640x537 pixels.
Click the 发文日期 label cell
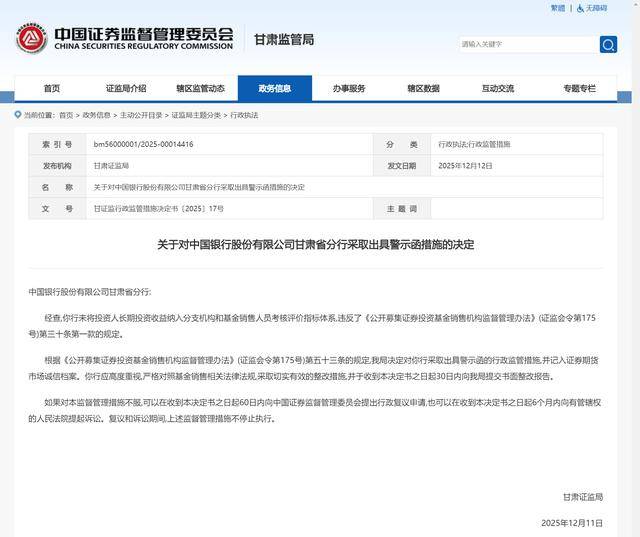(402, 166)
